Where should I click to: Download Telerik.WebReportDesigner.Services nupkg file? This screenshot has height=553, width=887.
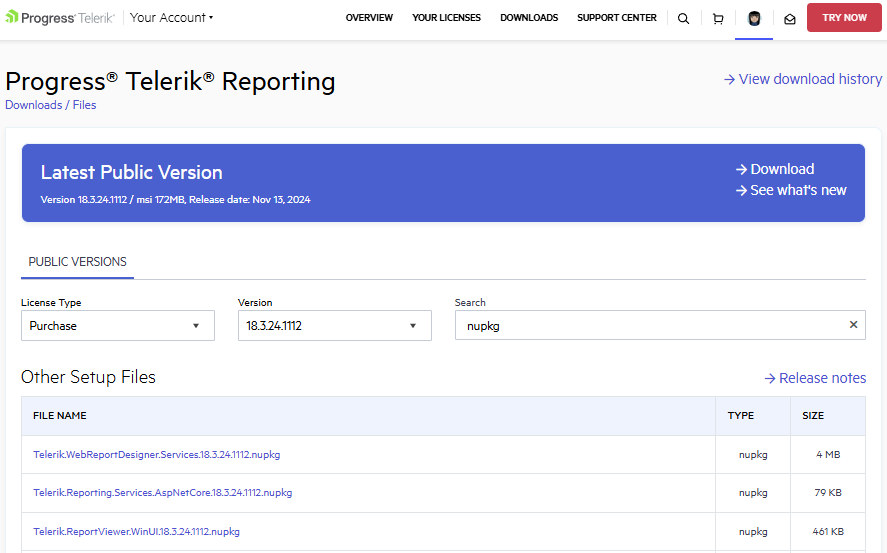[x=157, y=455]
